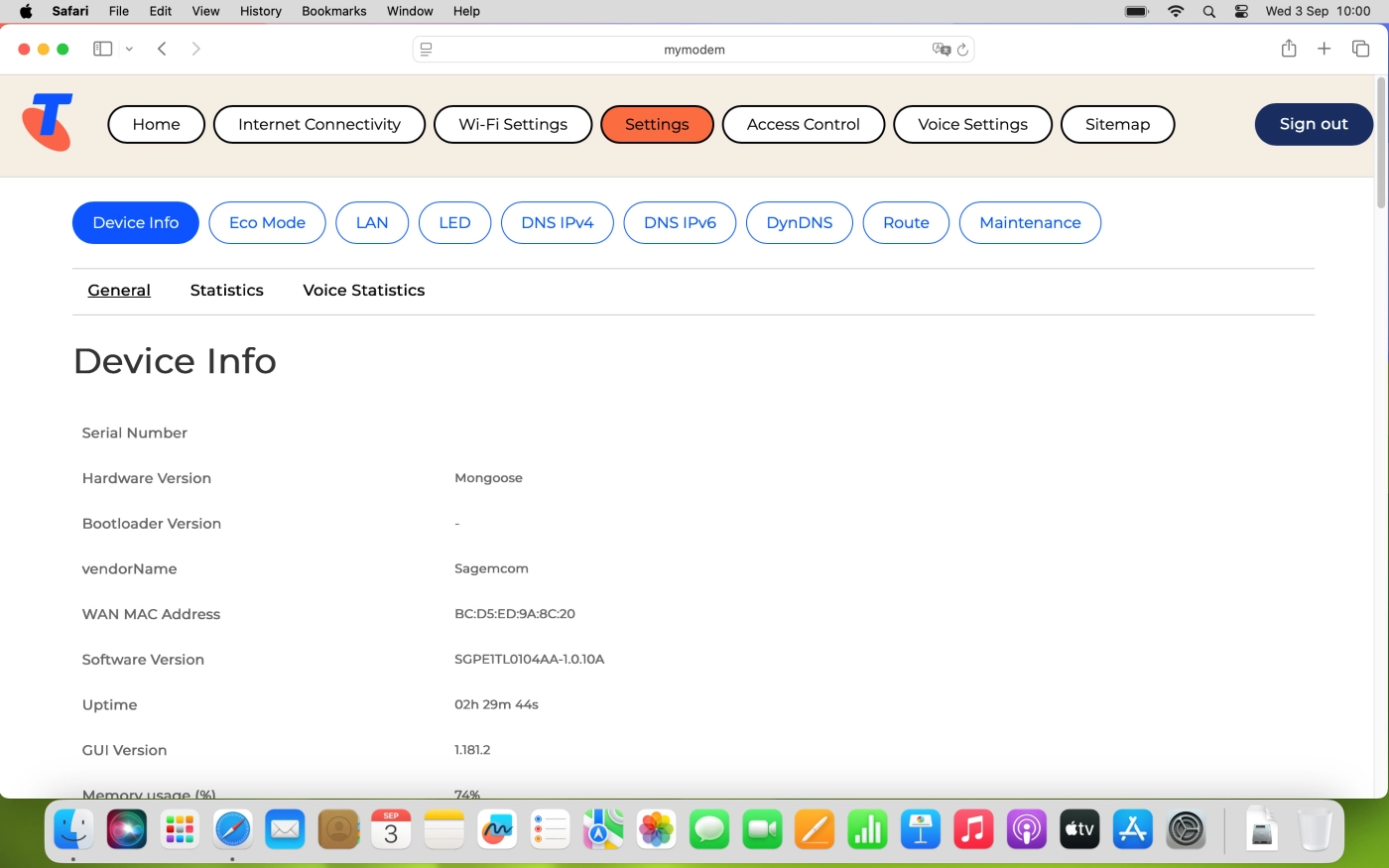Toggle the Safari sidebar icon
The width and height of the screenshot is (1389, 868).
click(102, 49)
